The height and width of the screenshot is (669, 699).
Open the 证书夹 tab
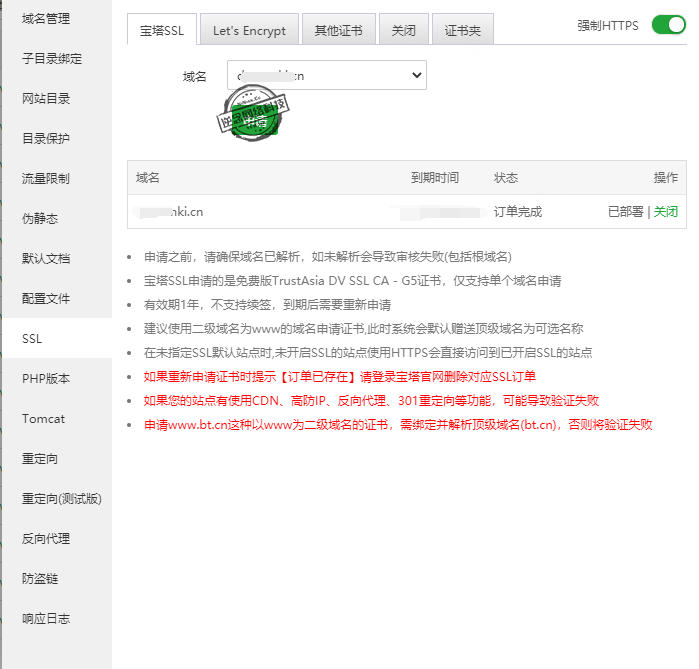463,30
